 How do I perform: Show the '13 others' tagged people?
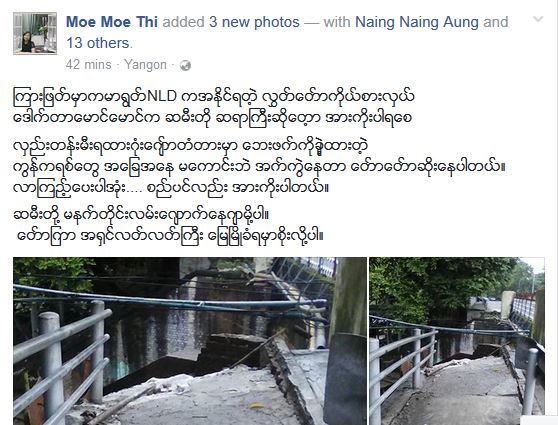[x=98, y=43]
